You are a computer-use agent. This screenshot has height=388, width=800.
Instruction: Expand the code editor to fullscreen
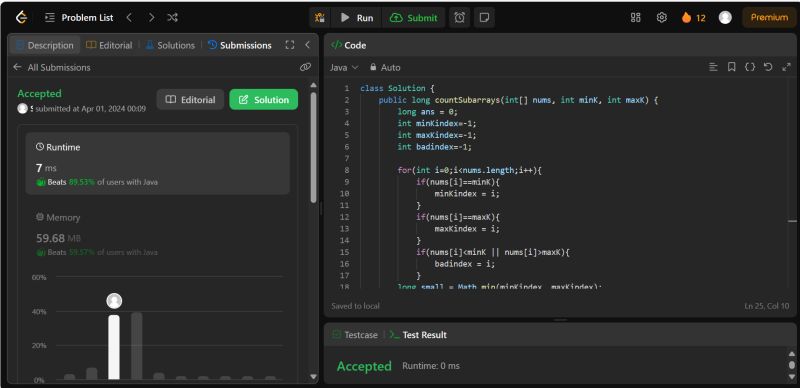click(786, 67)
